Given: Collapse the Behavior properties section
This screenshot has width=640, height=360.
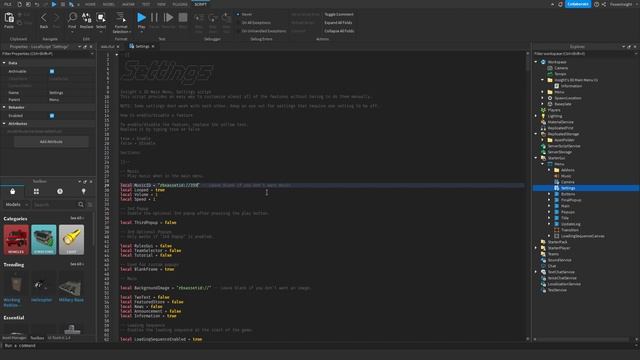Looking at the screenshot, I should click(4, 107).
